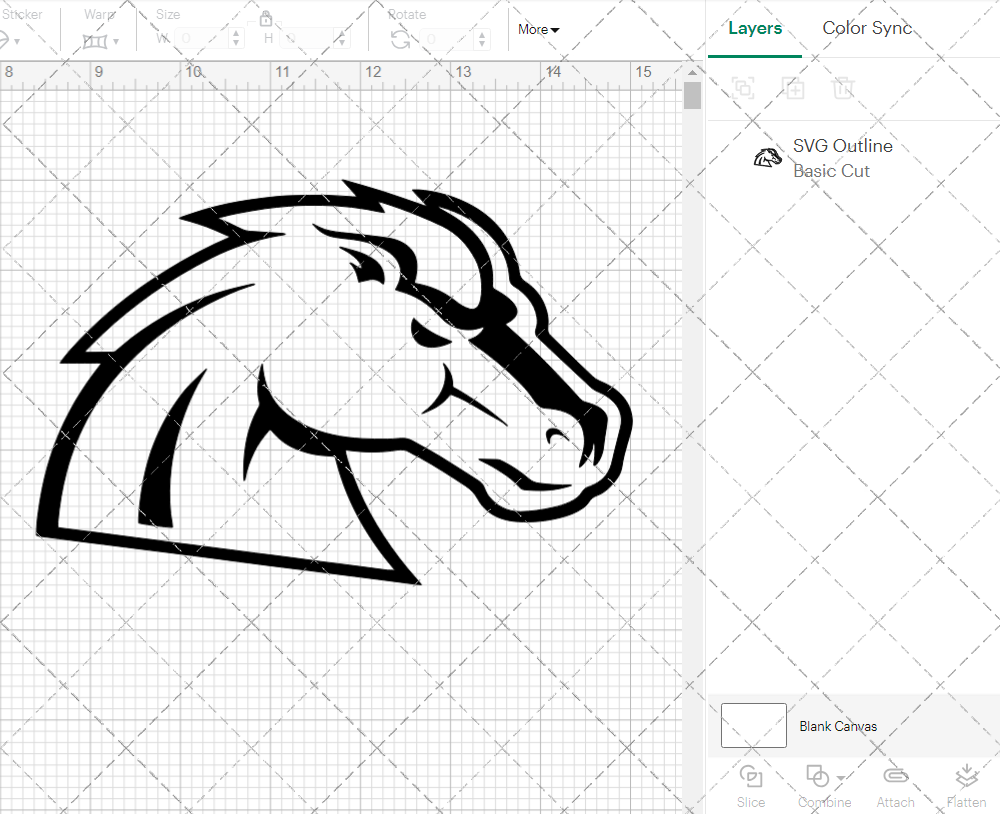Click the Warp tool icon

coord(95,40)
